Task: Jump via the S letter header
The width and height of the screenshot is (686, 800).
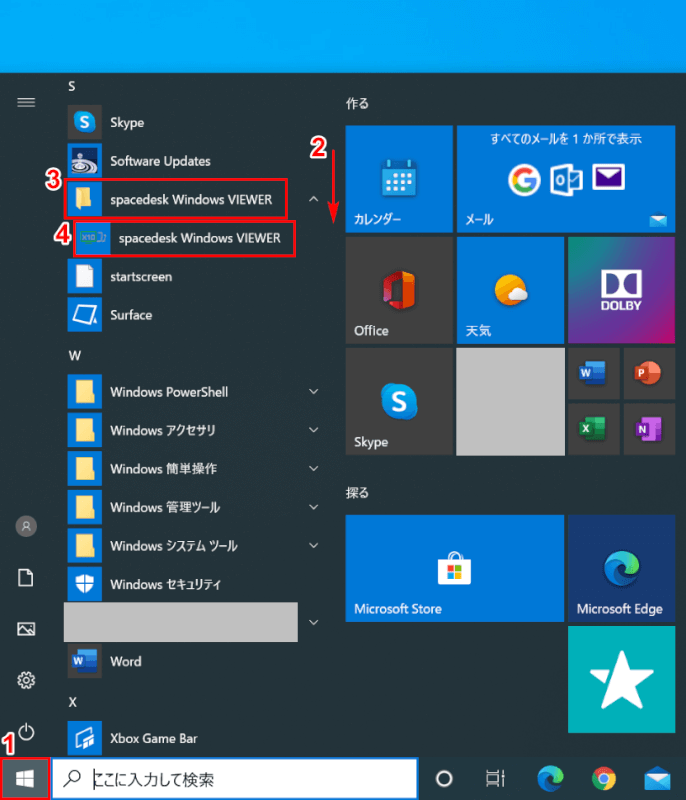Action: pyautogui.click(x=72, y=86)
